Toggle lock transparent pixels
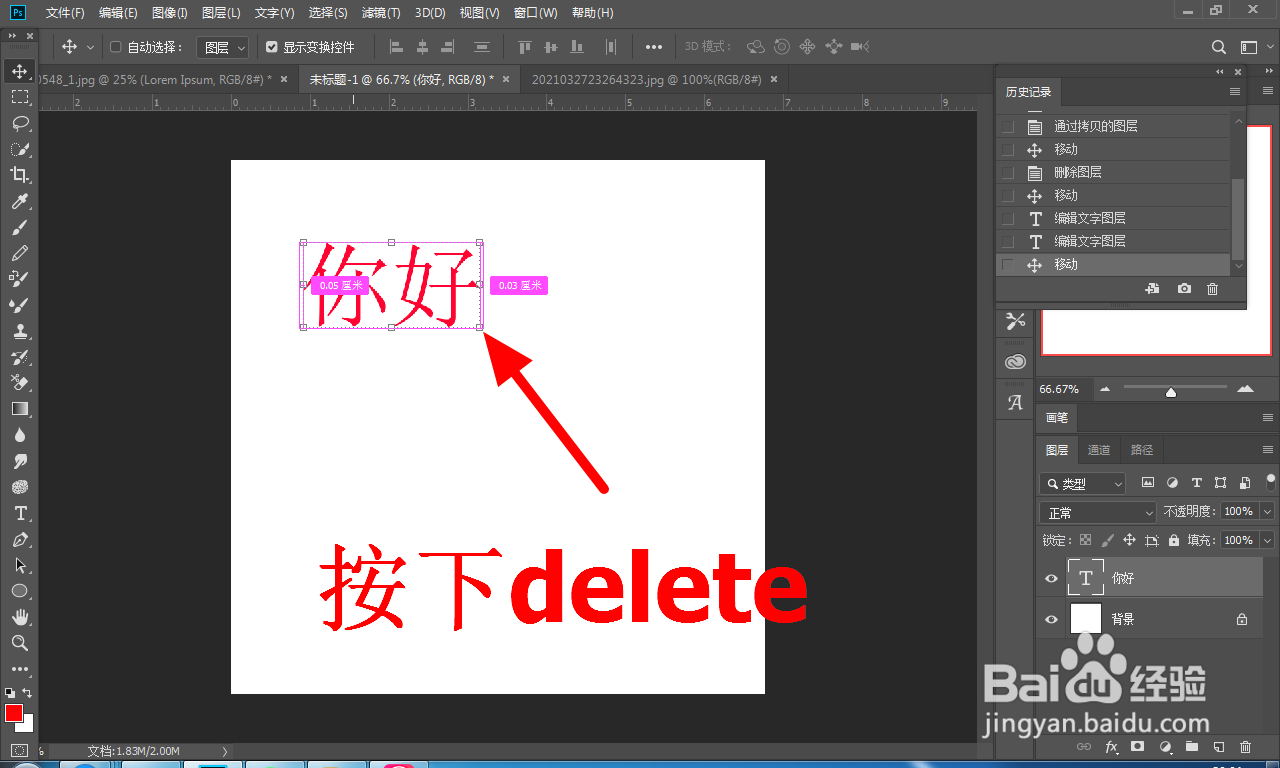Viewport: 1280px width, 768px height. tap(1085, 540)
